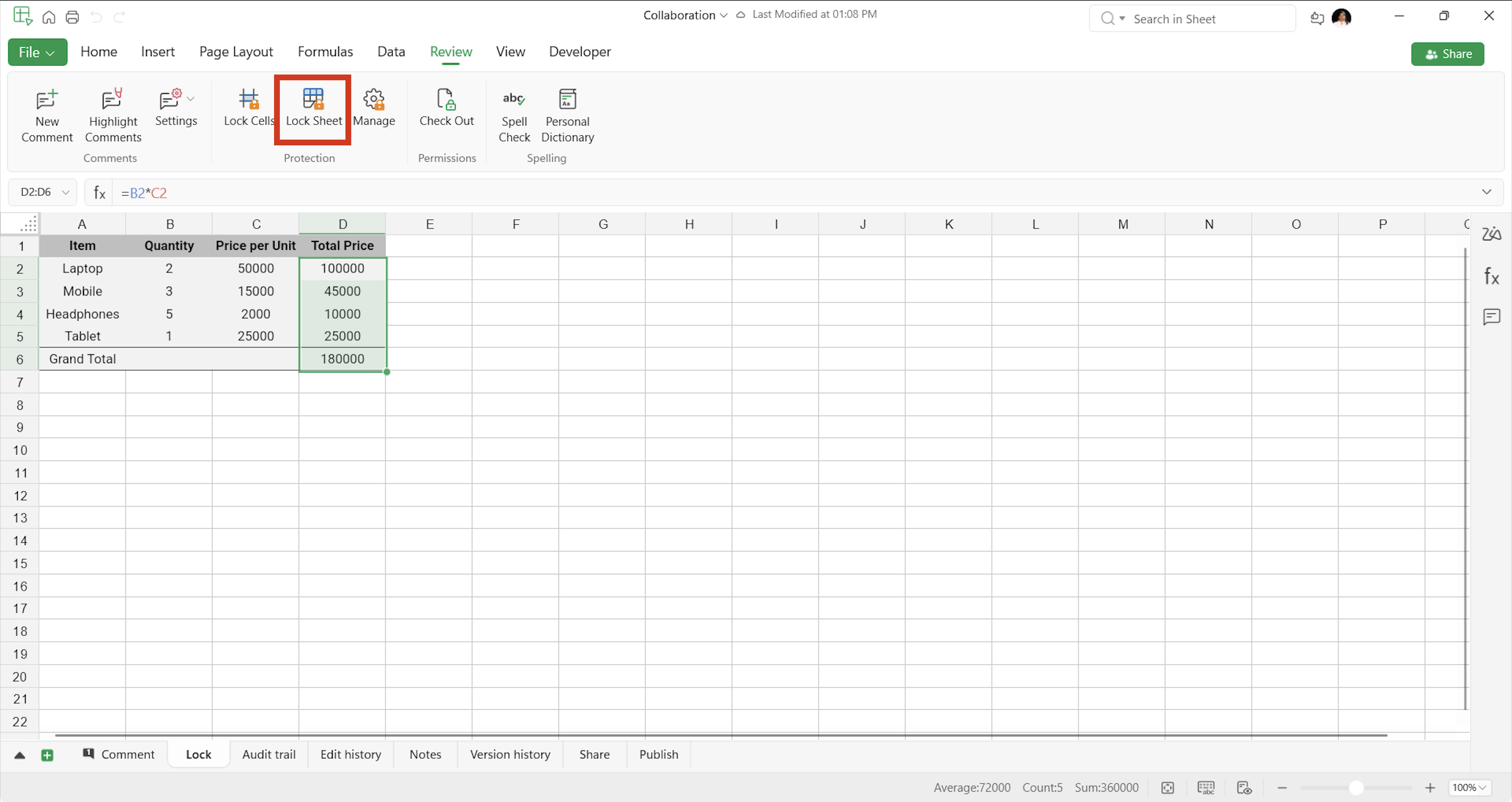Click the Check Out icon
Viewport: 1512px width, 802px height.
click(x=446, y=100)
